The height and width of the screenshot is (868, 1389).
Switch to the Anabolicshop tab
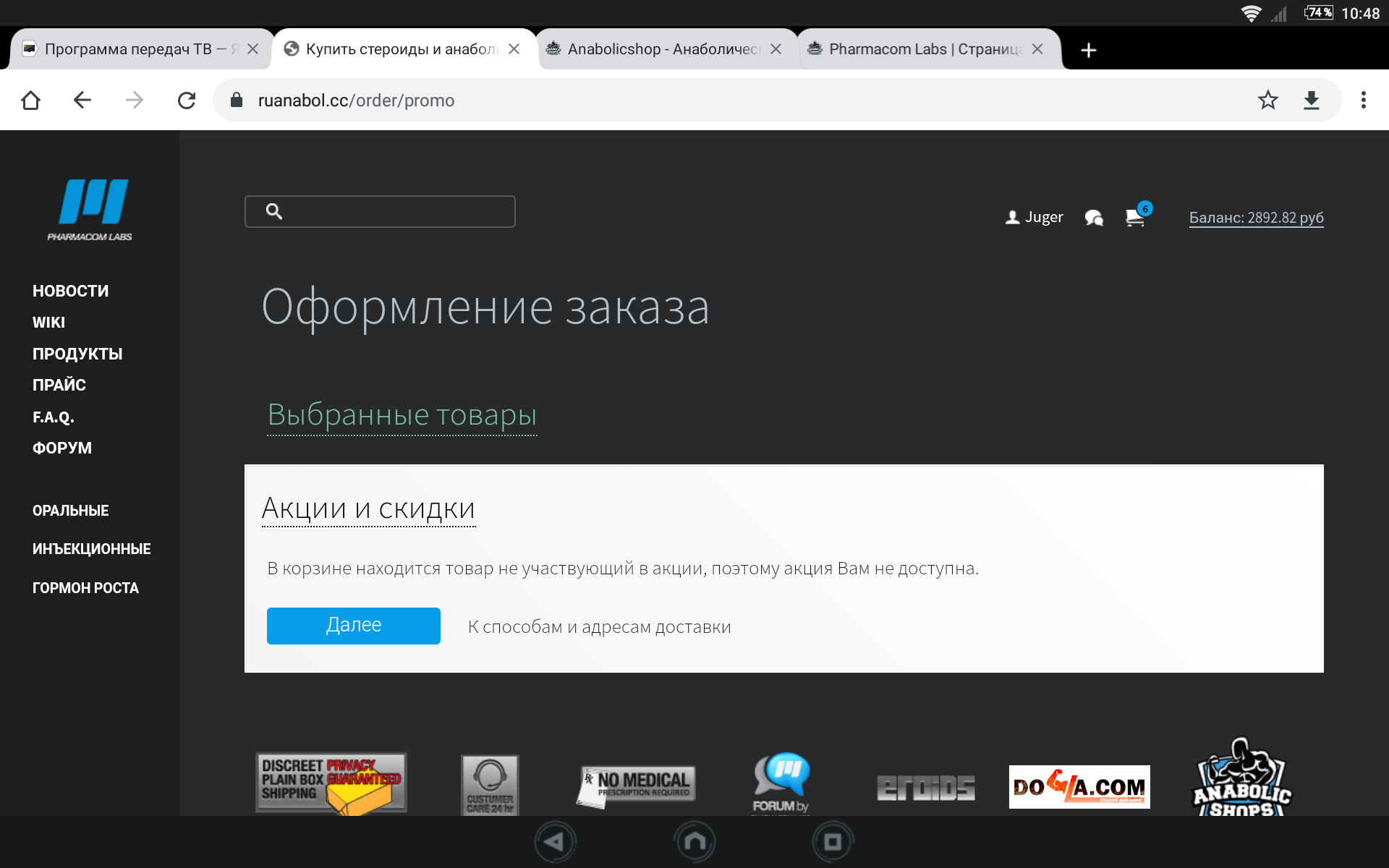tap(662, 49)
